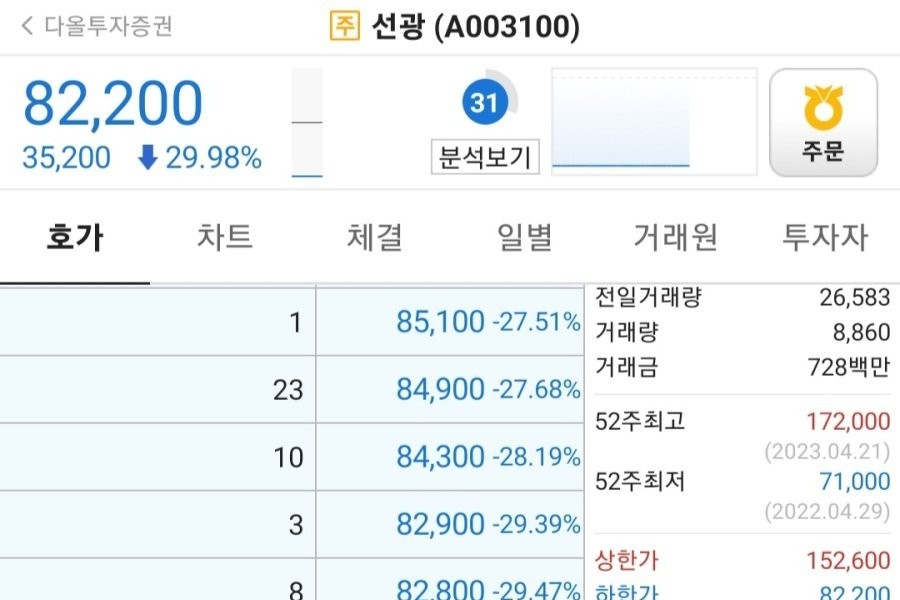Tap the blue 31 analysis score circle
Viewport: 900px width, 600px height.
tap(484, 102)
